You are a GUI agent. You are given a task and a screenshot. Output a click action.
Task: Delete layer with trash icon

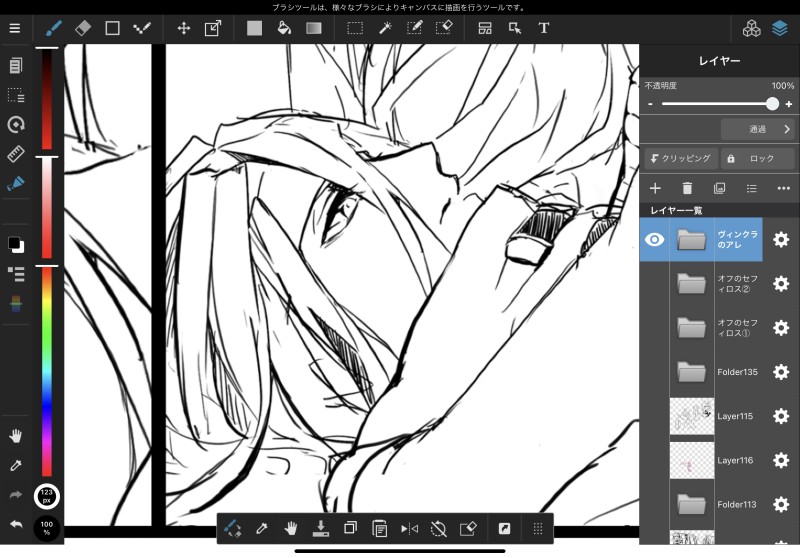[687, 188]
